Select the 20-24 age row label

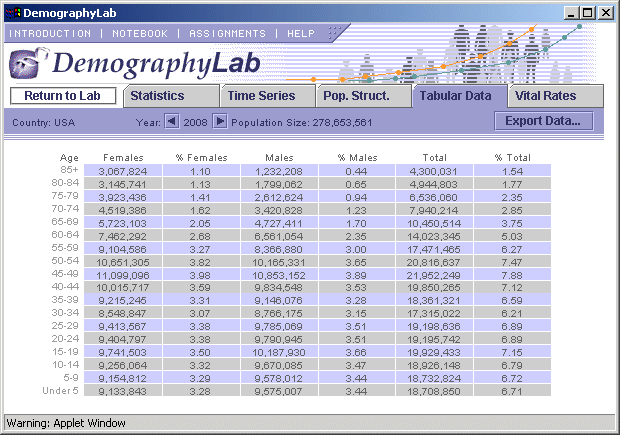click(x=65, y=339)
